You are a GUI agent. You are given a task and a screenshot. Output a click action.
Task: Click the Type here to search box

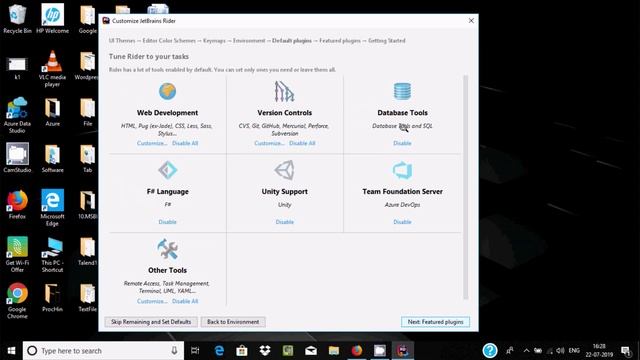click(103, 351)
